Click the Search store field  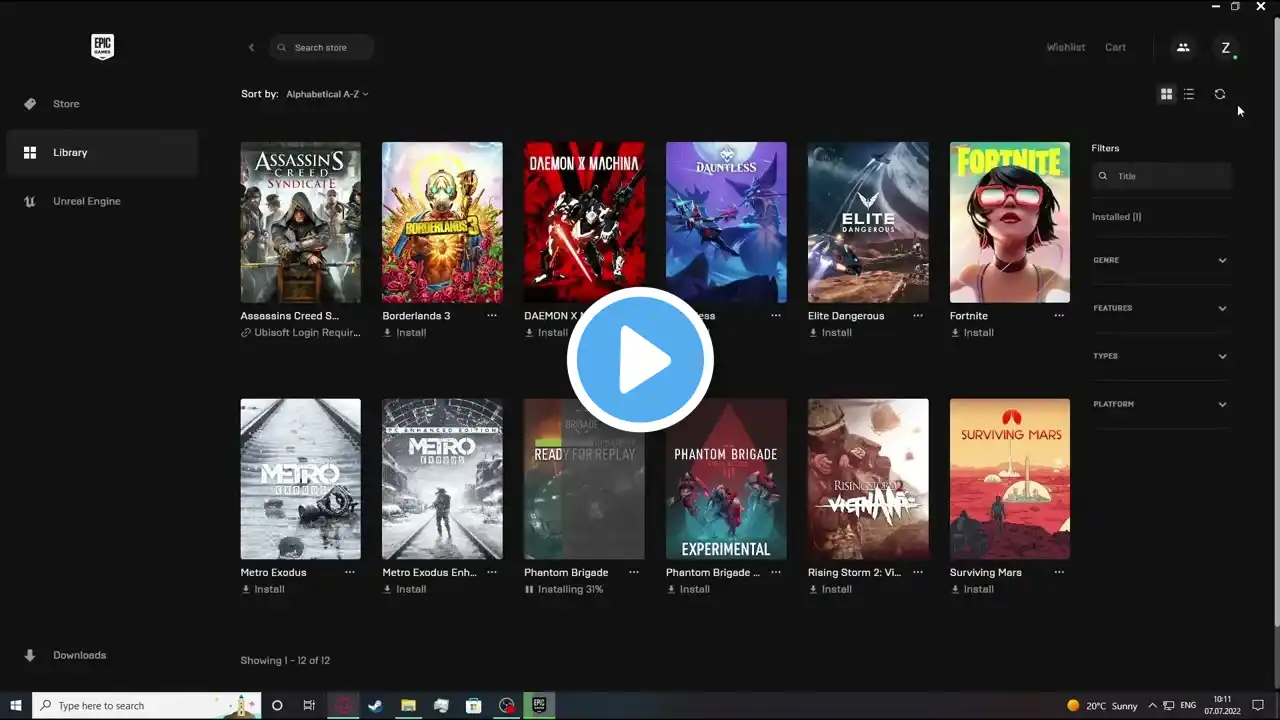[322, 47]
